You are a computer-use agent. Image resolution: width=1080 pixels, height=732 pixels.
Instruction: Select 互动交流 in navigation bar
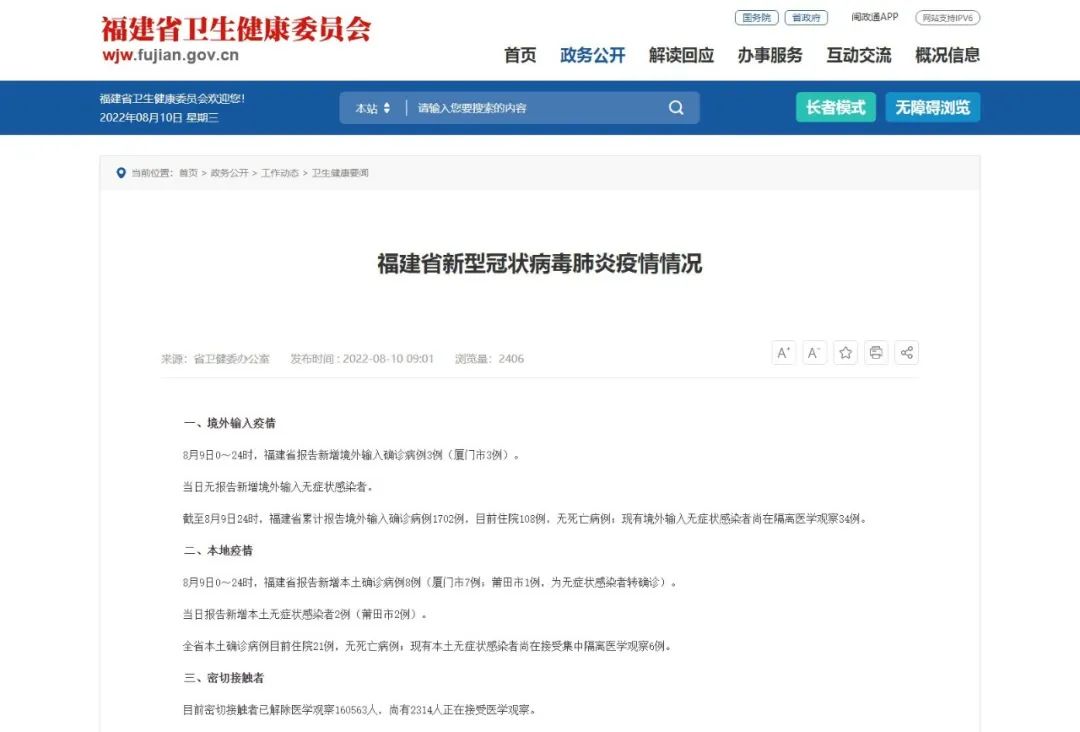click(858, 56)
